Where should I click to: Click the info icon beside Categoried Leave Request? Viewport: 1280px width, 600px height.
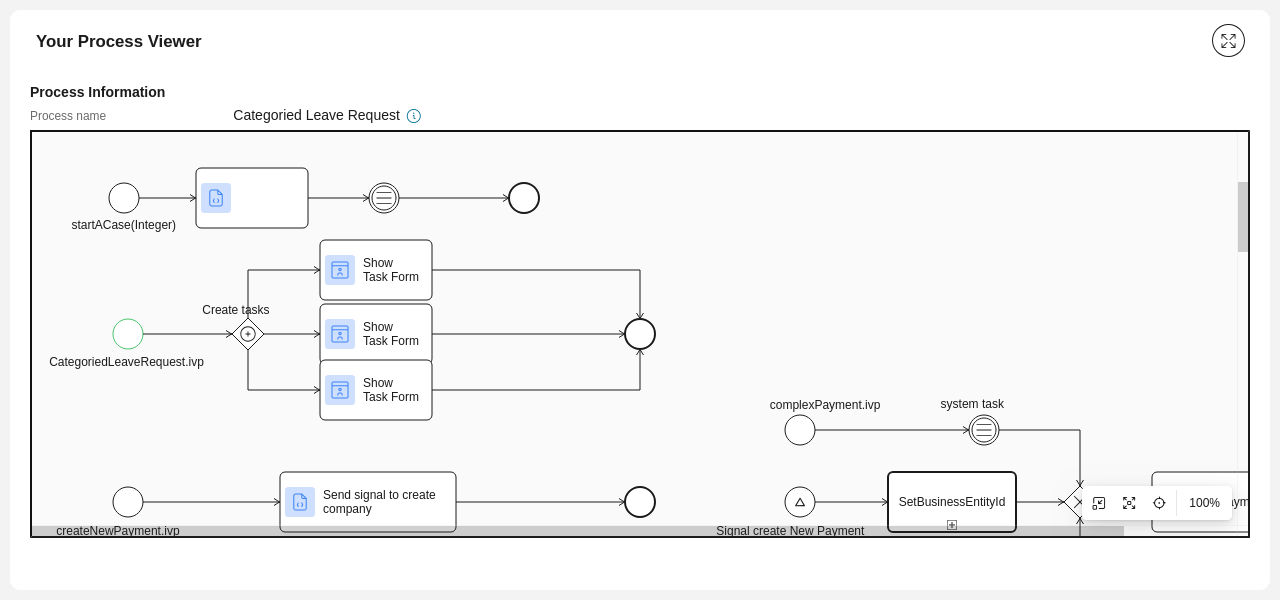click(x=413, y=115)
